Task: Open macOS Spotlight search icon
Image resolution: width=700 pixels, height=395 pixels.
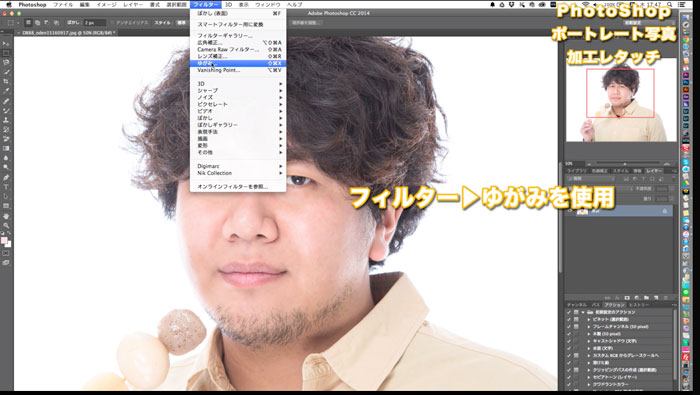Action: 670,4
